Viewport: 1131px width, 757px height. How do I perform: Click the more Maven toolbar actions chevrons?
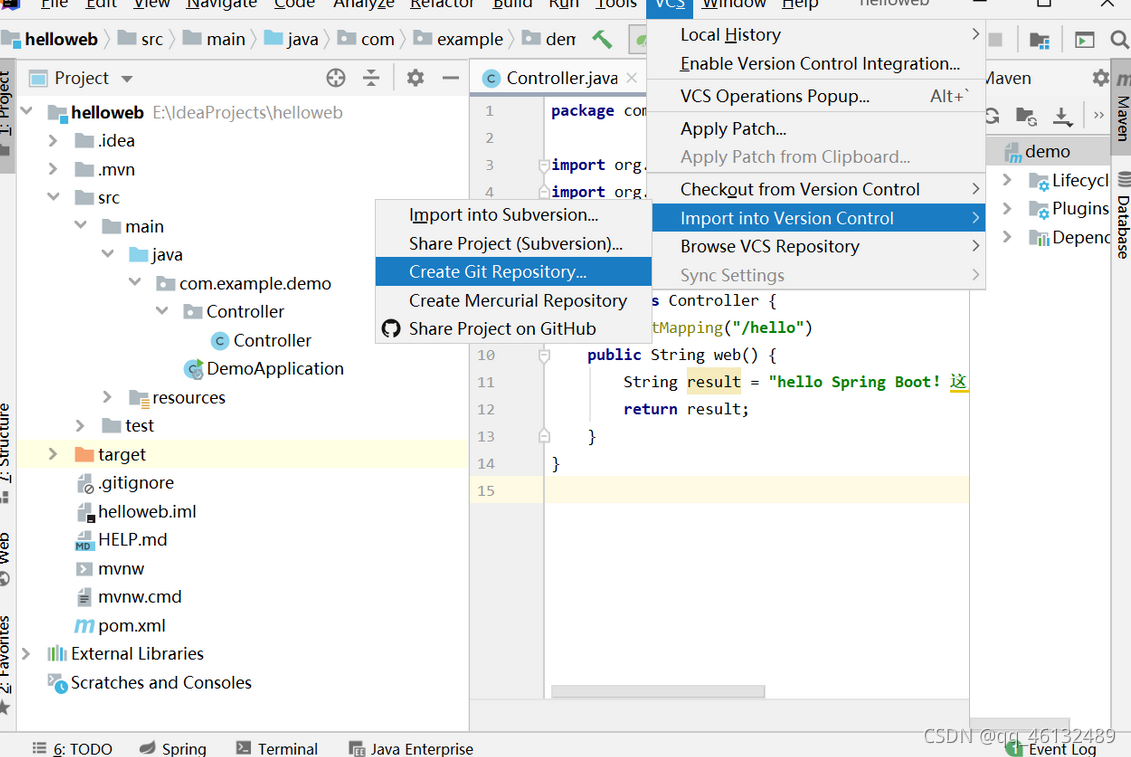coord(1099,115)
